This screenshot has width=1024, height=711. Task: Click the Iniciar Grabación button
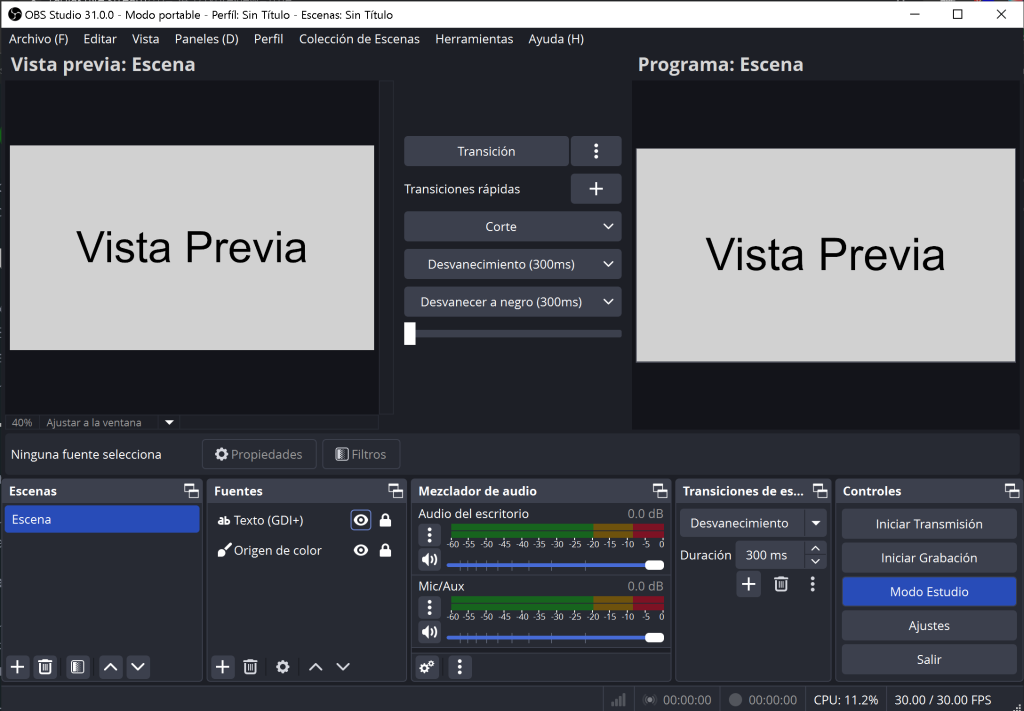coord(928,557)
